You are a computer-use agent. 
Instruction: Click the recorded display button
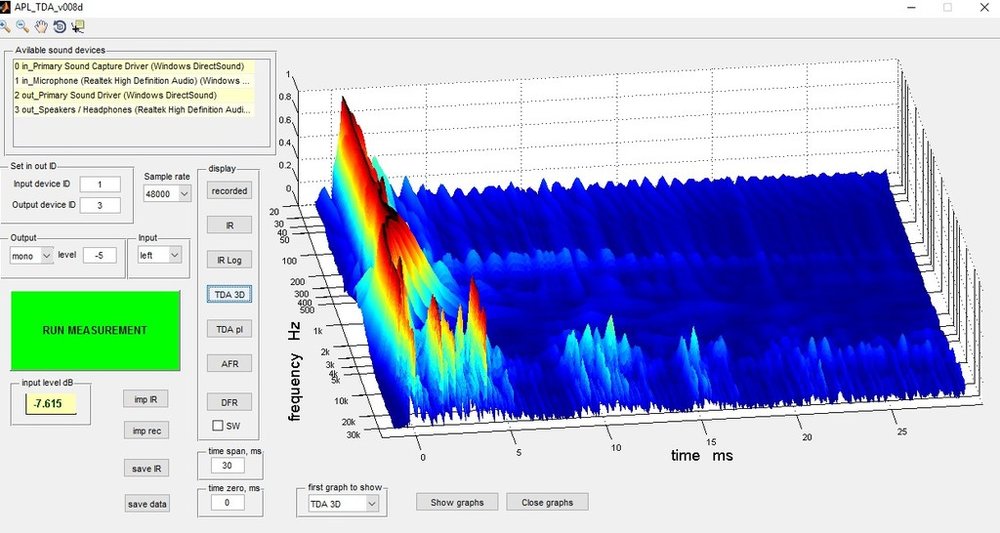click(230, 191)
